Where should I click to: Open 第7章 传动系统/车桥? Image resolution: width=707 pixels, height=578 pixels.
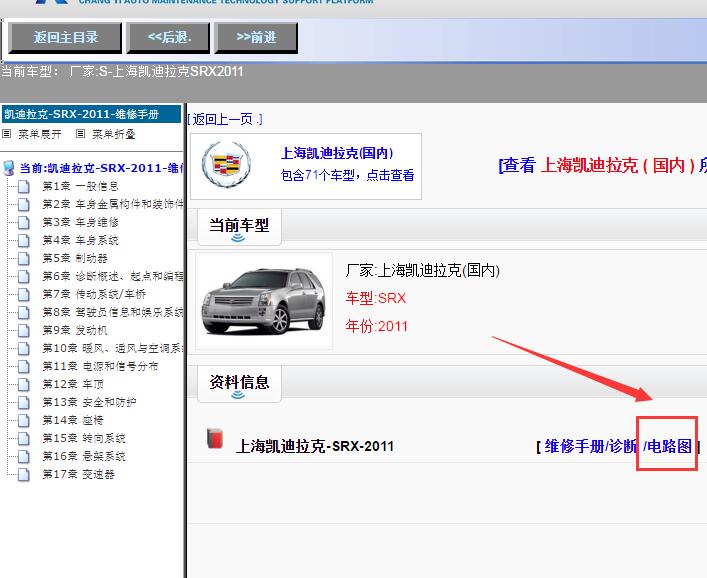click(94, 294)
